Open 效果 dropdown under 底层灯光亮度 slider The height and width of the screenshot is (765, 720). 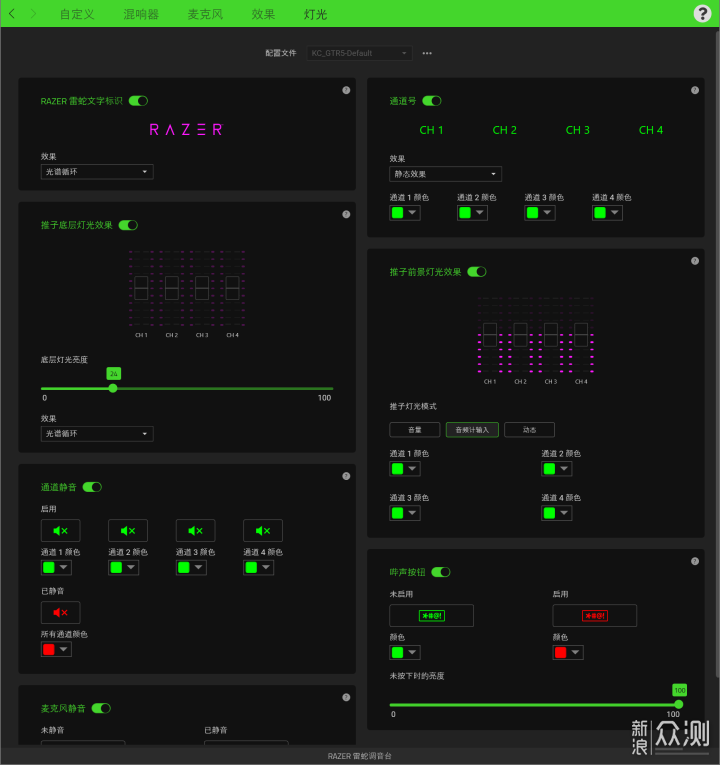point(97,434)
